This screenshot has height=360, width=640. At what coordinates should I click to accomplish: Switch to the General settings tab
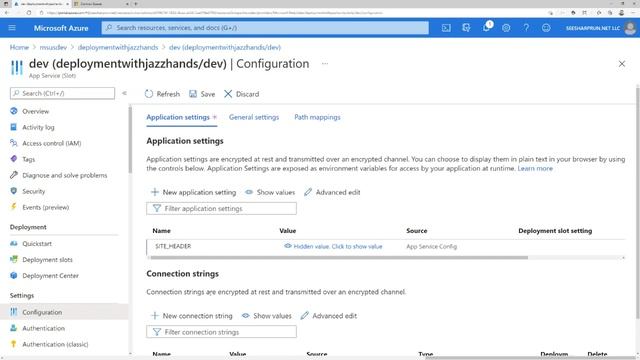[254, 117]
